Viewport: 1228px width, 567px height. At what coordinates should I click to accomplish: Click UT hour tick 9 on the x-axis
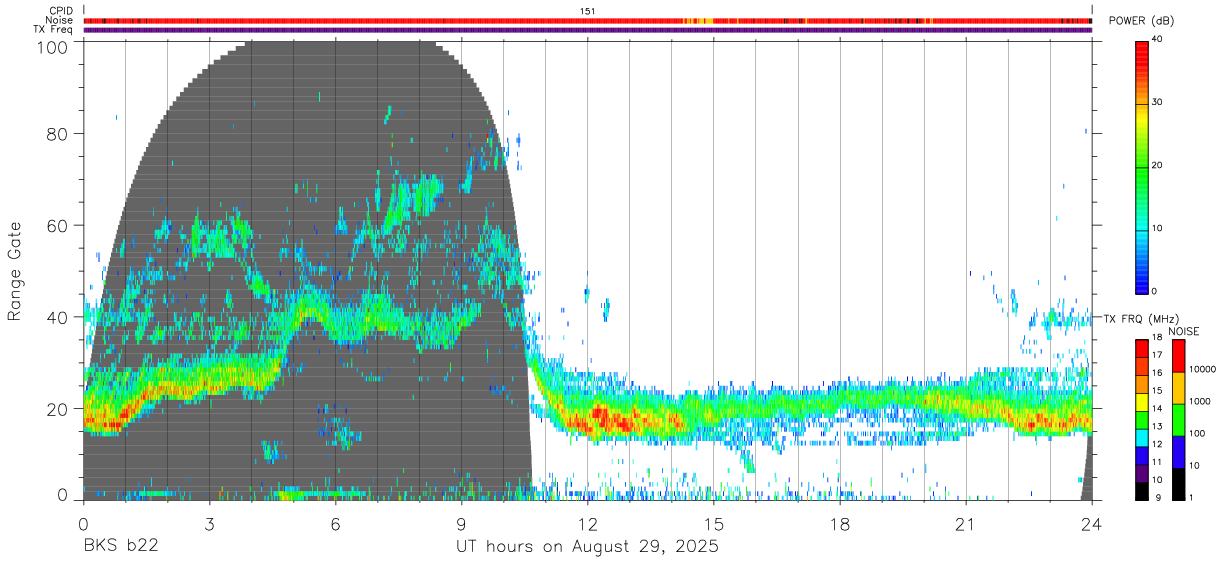coord(461,524)
